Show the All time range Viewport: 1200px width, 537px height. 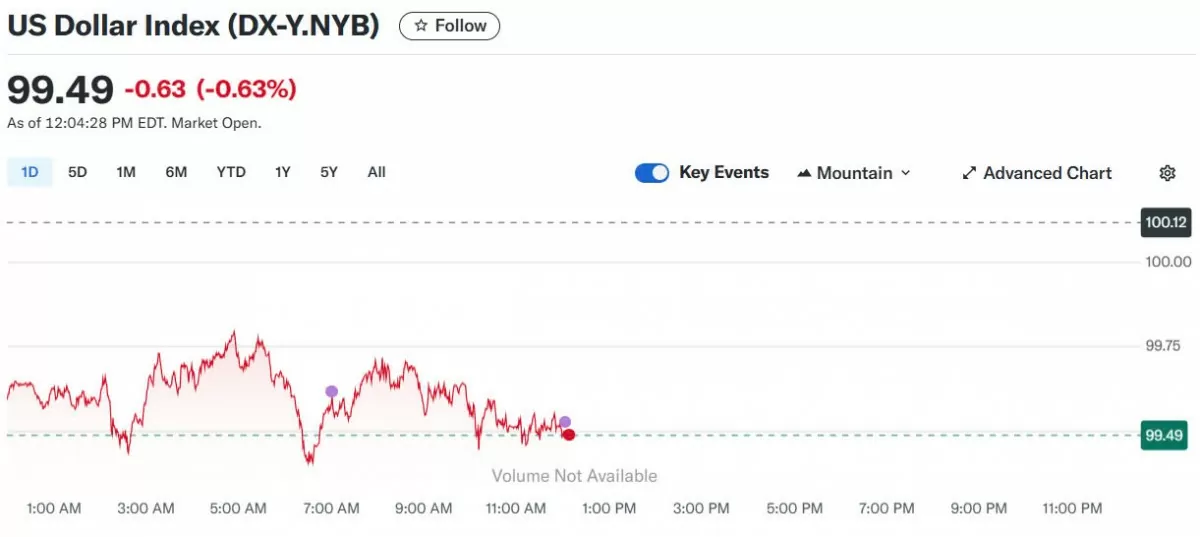(376, 172)
